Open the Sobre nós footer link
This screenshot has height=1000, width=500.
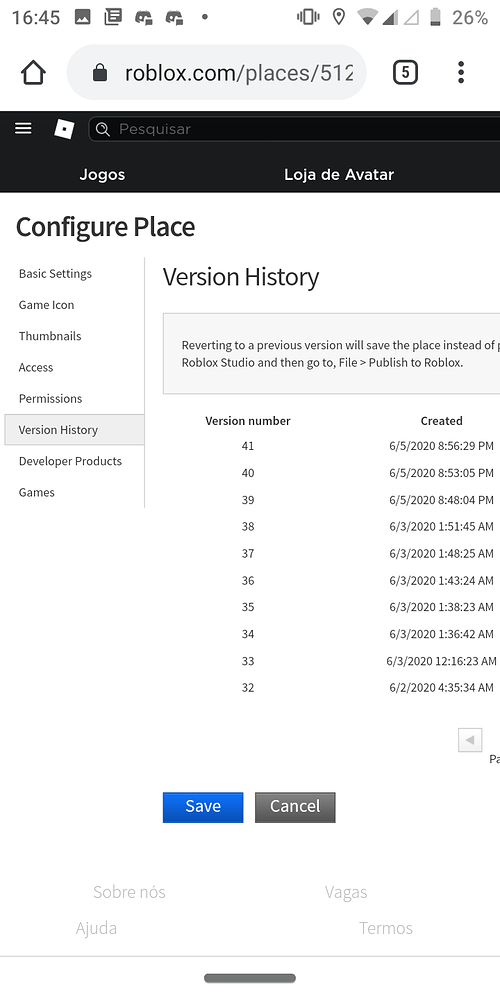click(129, 892)
